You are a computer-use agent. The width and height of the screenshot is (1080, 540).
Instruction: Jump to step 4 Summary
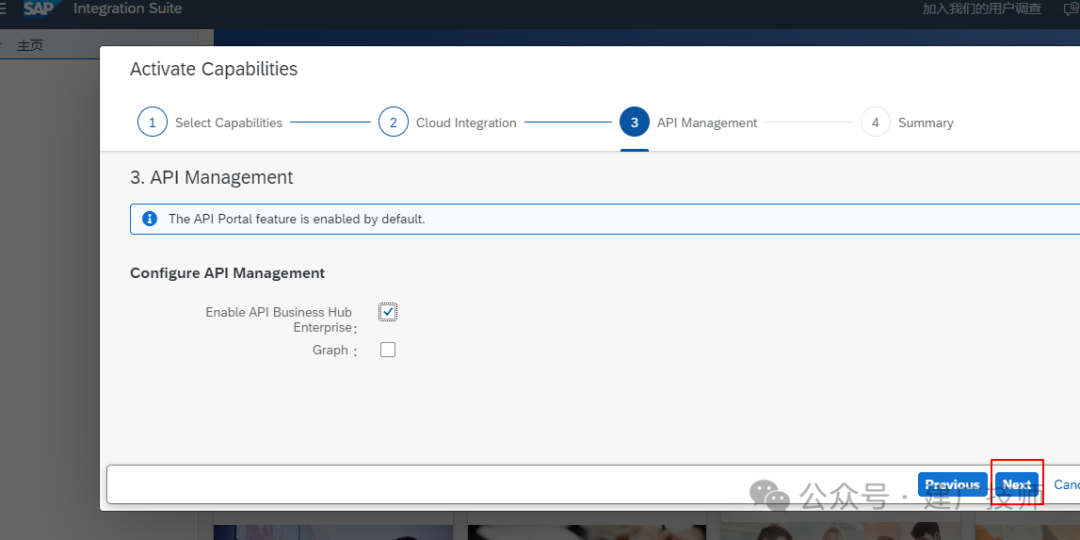[x=907, y=123]
